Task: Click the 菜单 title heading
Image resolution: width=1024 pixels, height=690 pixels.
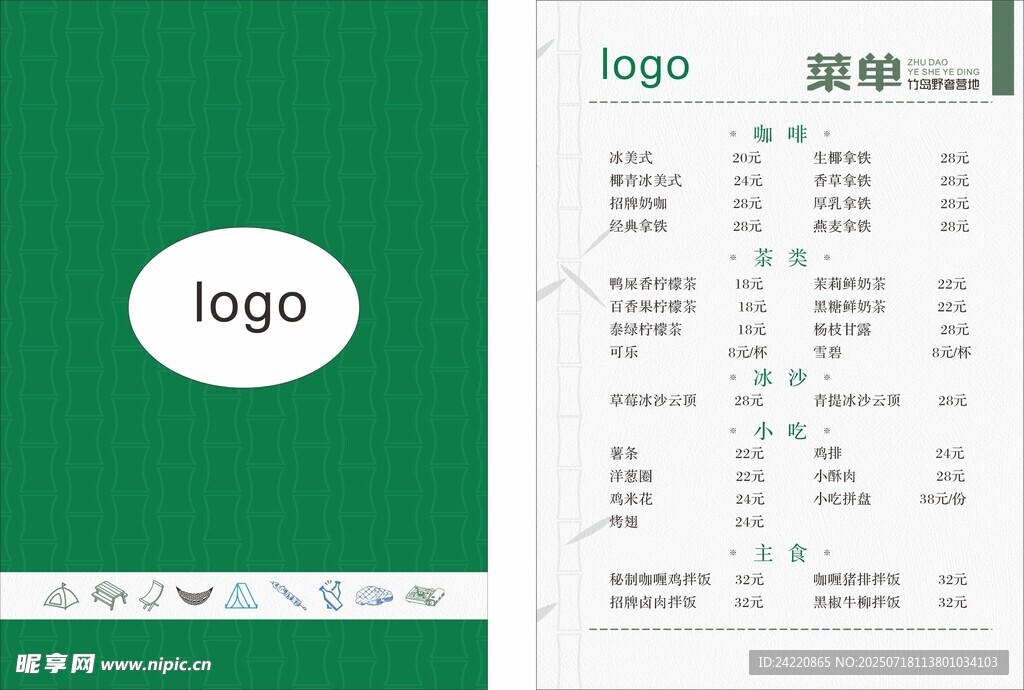Action: (853, 72)
